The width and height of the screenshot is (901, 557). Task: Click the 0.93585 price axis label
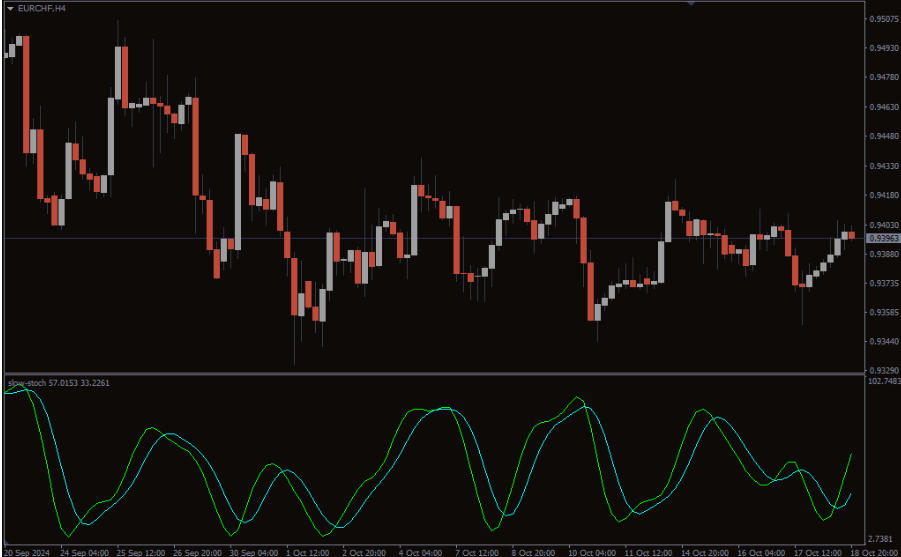click(x=884, y=312)
